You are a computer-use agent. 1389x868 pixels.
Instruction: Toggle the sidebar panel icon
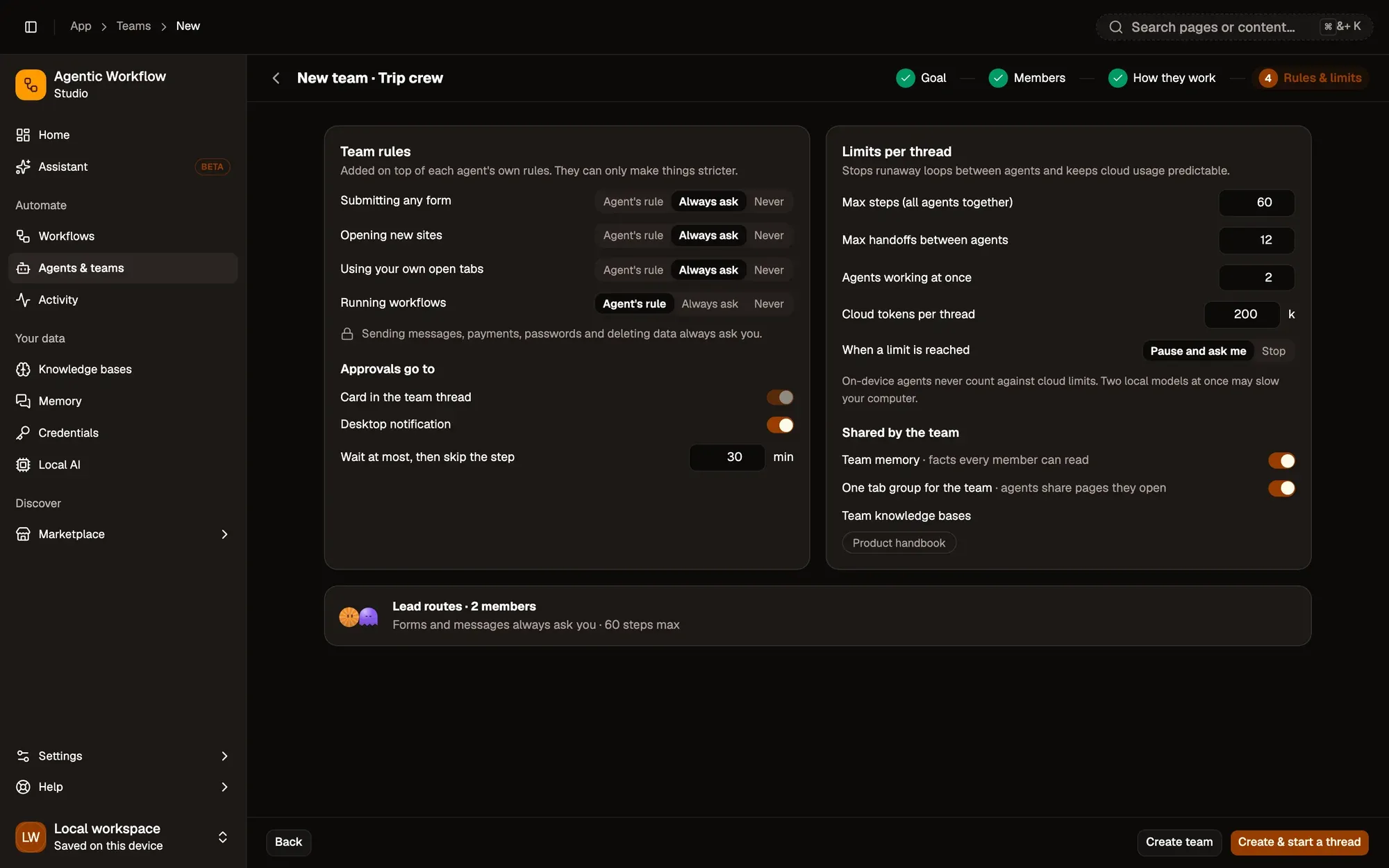(x=31, y=26)
